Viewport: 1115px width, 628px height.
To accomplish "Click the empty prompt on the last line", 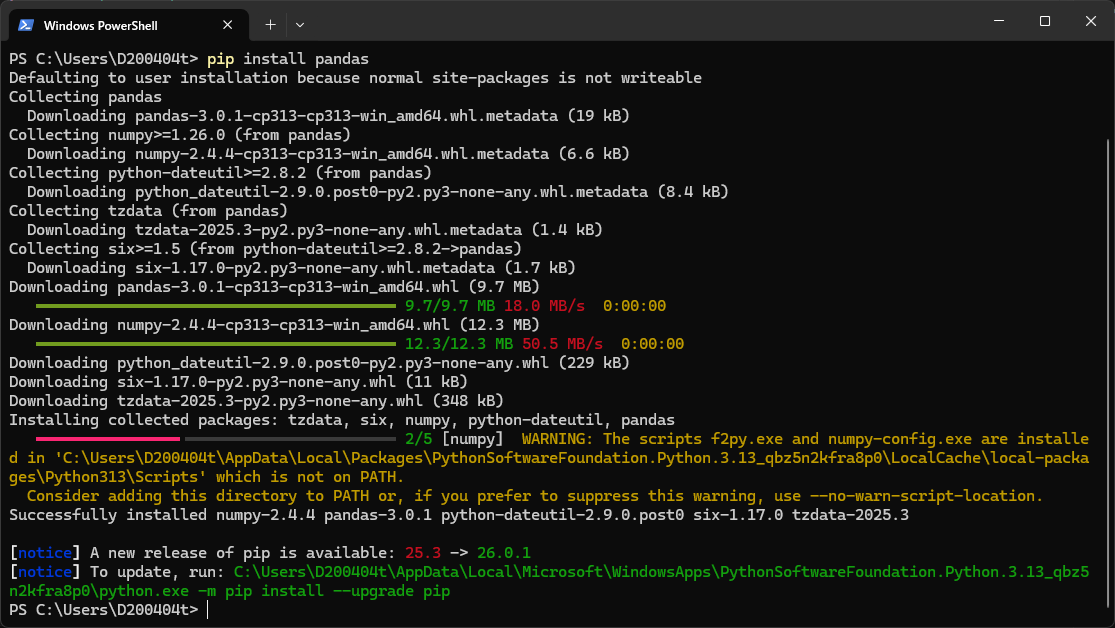I will [x=208, y=609].
